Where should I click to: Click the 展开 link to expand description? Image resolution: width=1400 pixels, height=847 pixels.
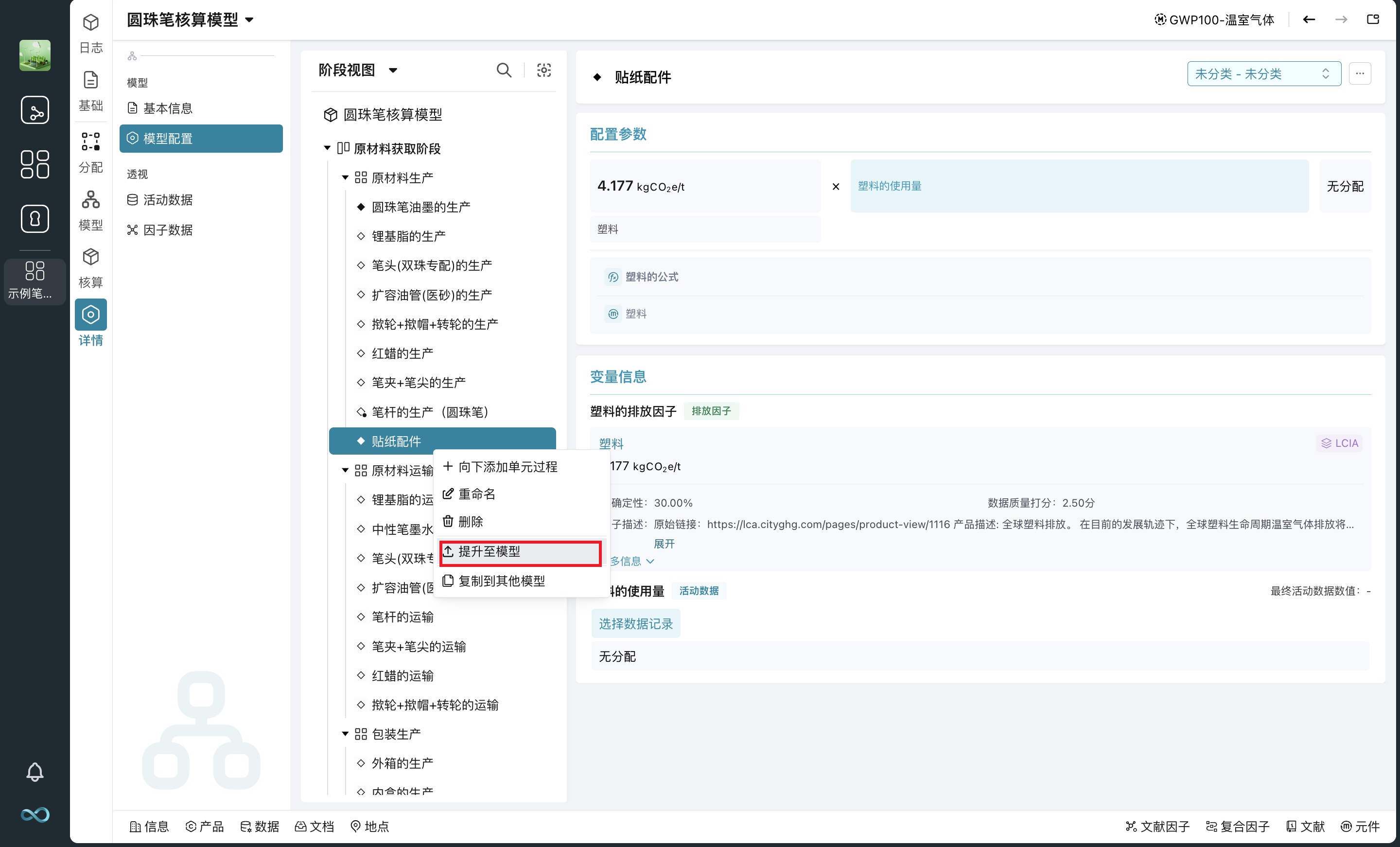coord(664,544)
